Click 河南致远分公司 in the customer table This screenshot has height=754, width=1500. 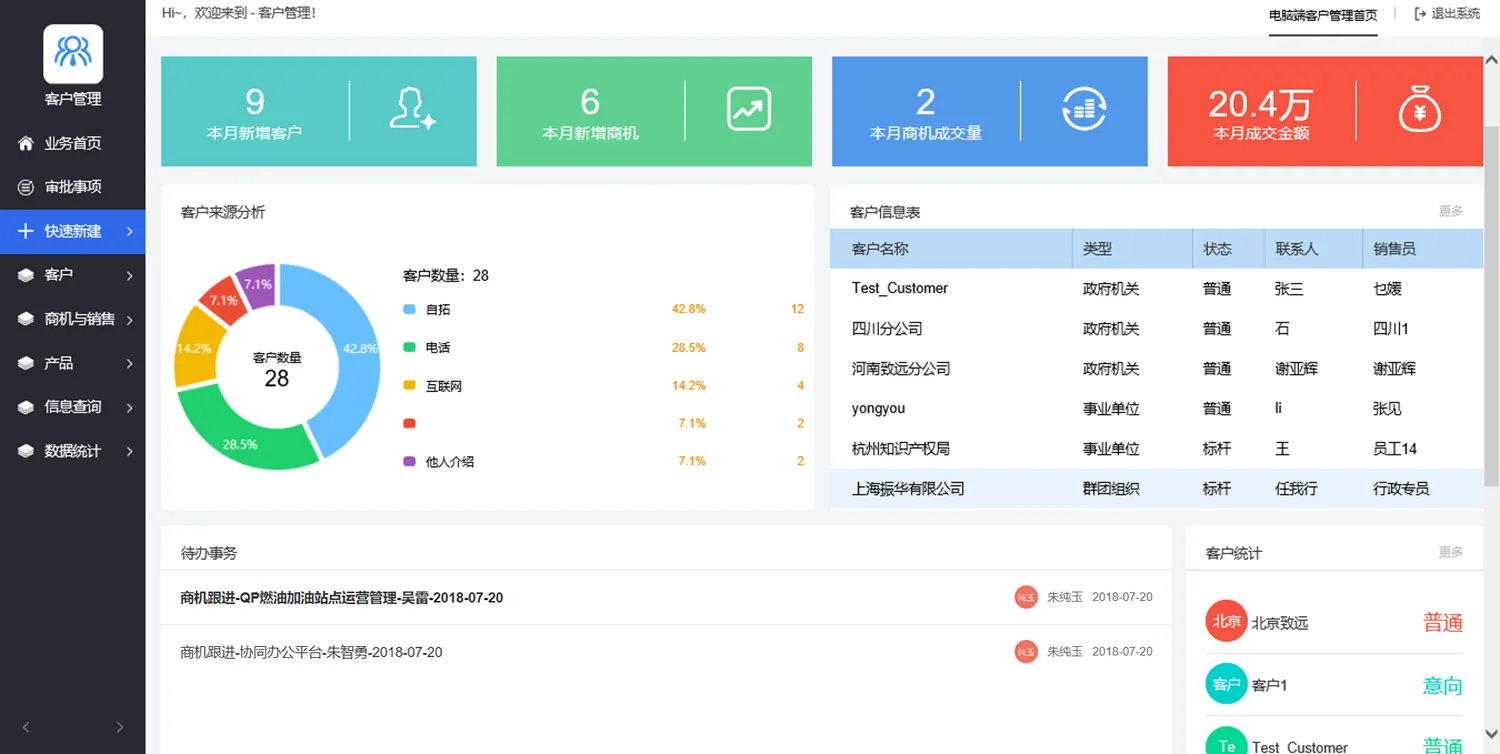point(901,368)
